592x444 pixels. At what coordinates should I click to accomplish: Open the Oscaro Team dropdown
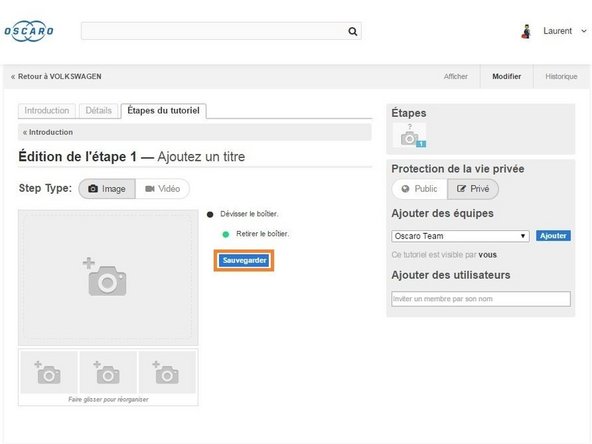[x=460, y=236]
